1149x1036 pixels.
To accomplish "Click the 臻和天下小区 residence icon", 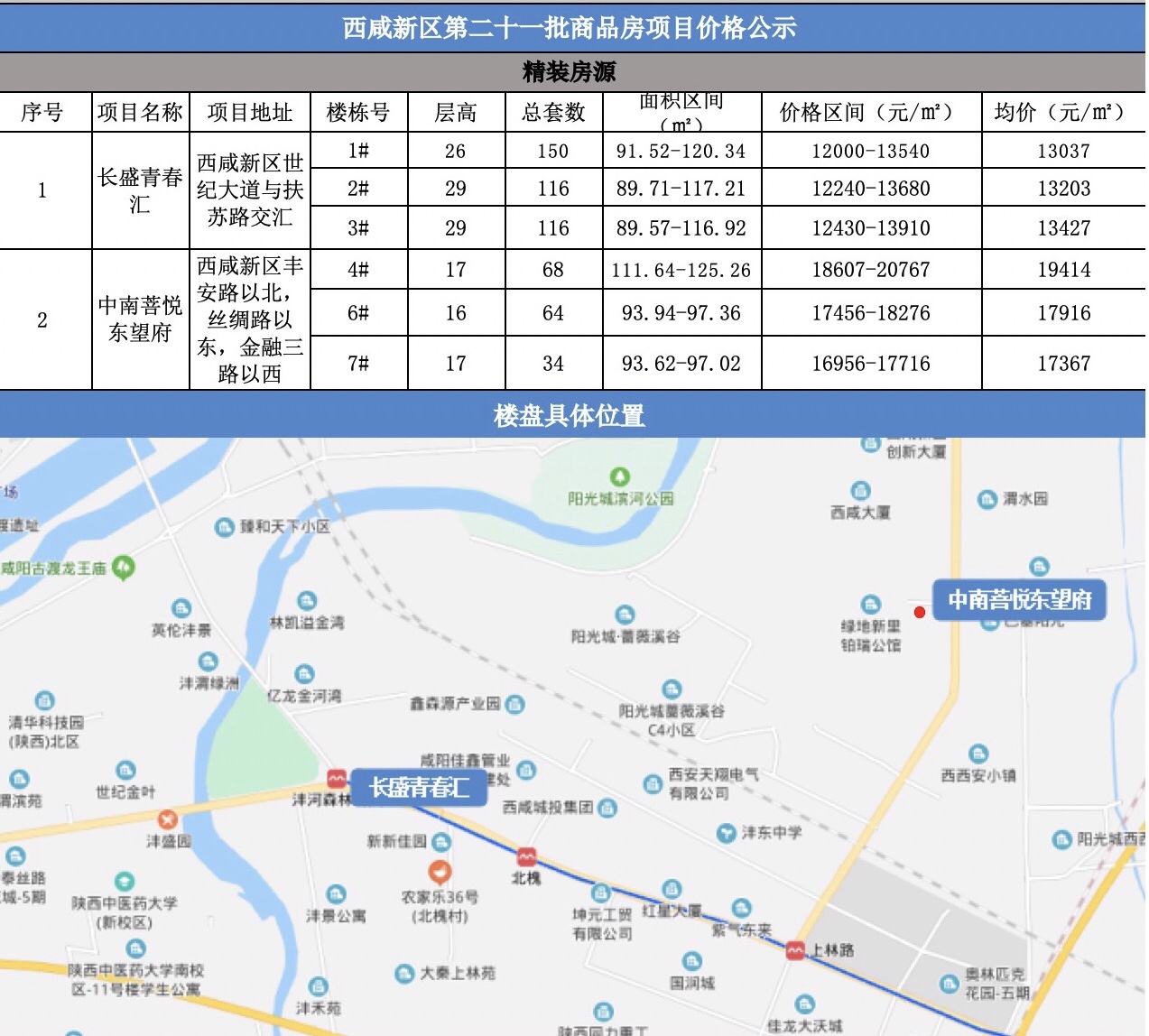I will coord(225,527).
